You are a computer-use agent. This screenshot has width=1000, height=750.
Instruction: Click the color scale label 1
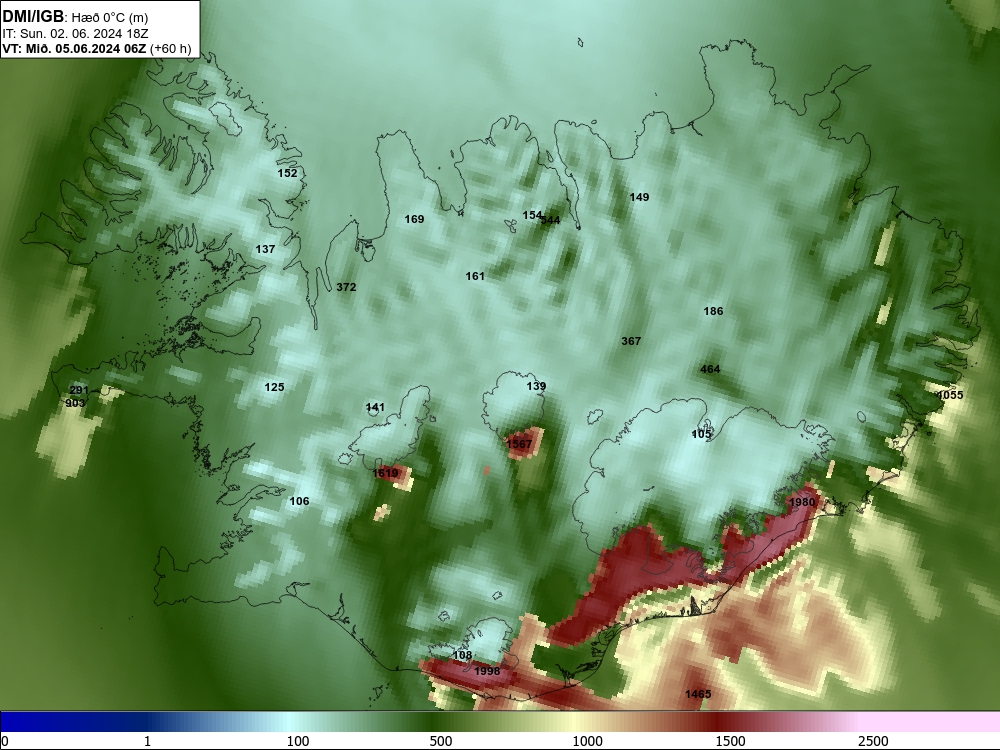(147, 741)
